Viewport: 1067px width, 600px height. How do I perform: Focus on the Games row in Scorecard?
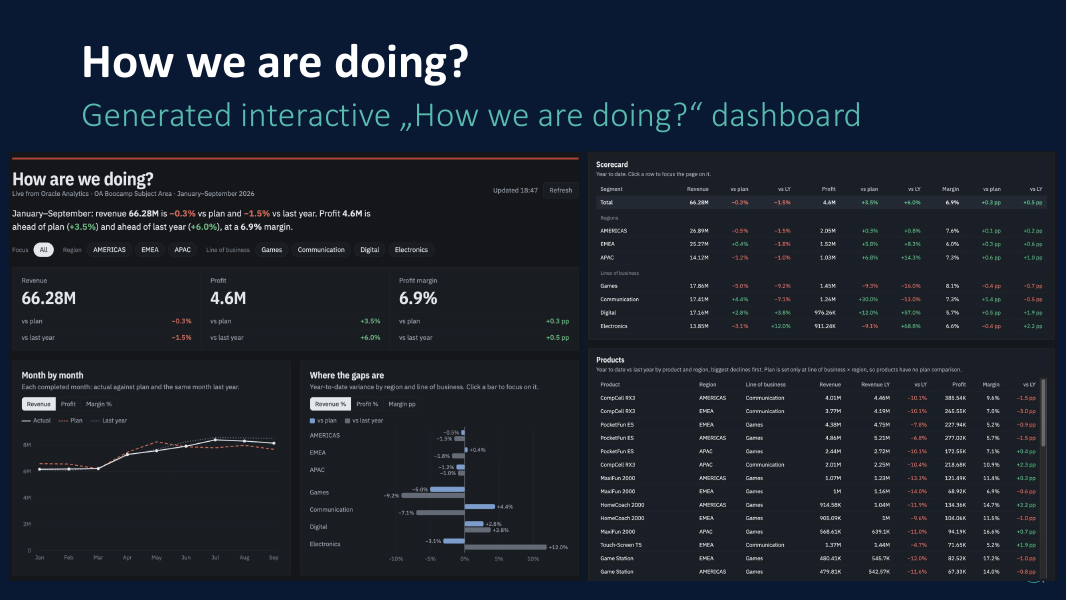(x=820, y=286)
